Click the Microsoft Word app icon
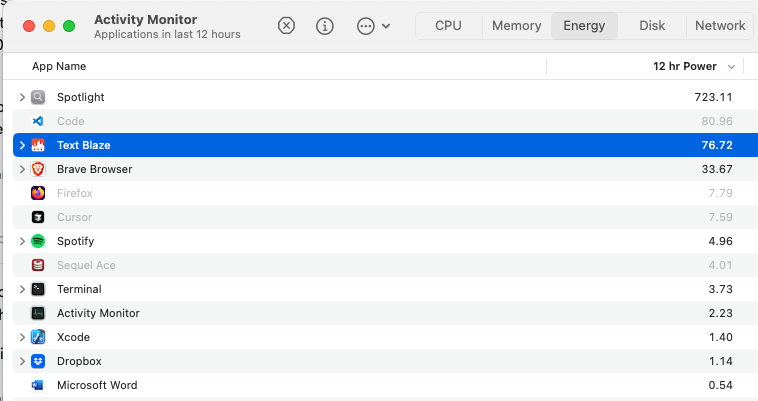 click(x=38, y=385)
